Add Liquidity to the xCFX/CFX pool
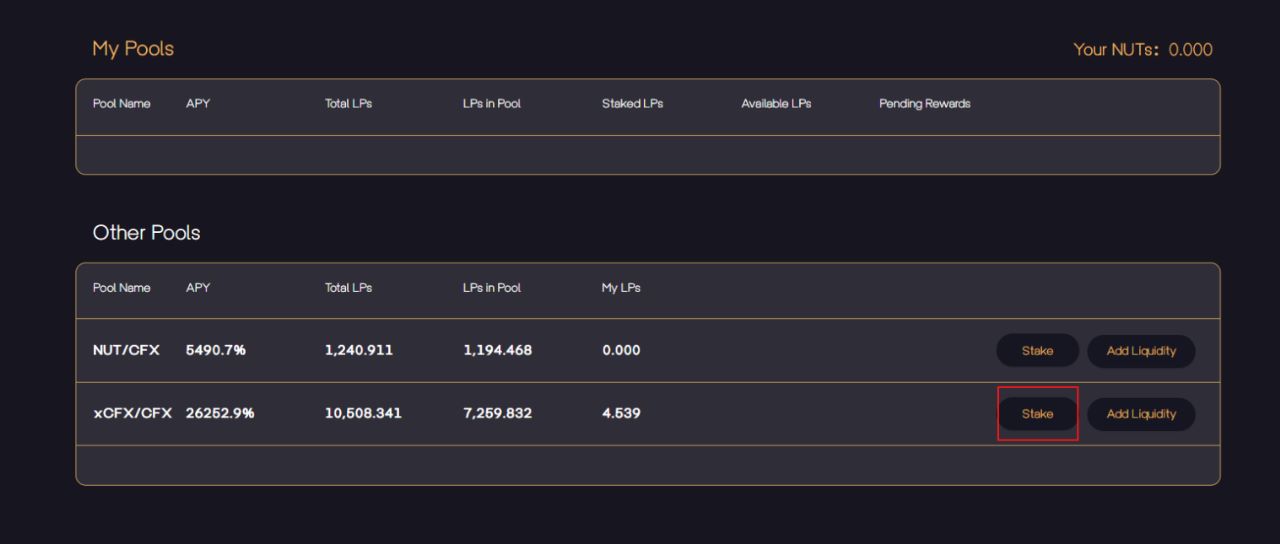1280x544 pixels. point(1141,414)
